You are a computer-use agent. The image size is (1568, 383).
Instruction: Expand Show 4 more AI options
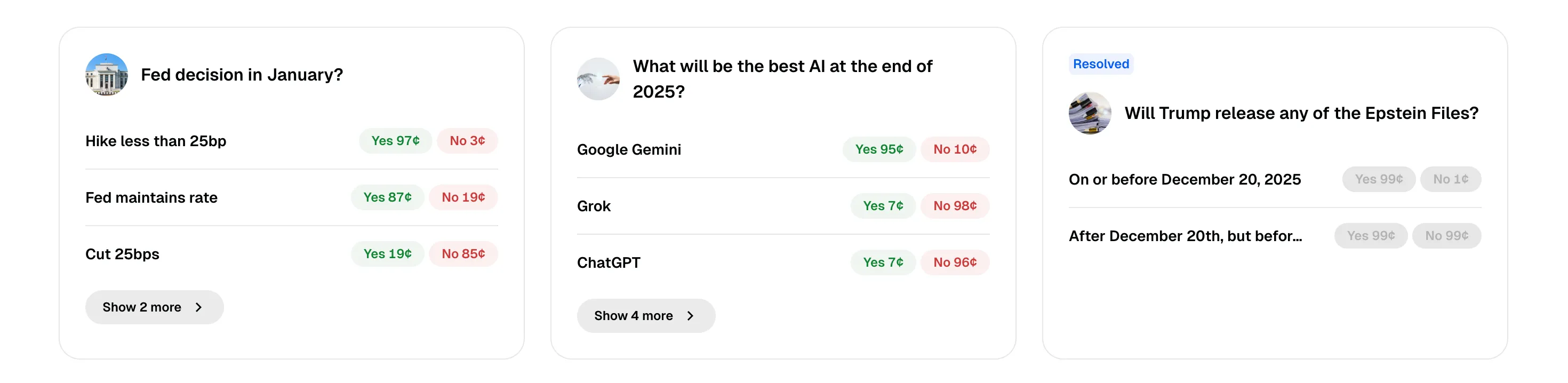click(646, 315)
